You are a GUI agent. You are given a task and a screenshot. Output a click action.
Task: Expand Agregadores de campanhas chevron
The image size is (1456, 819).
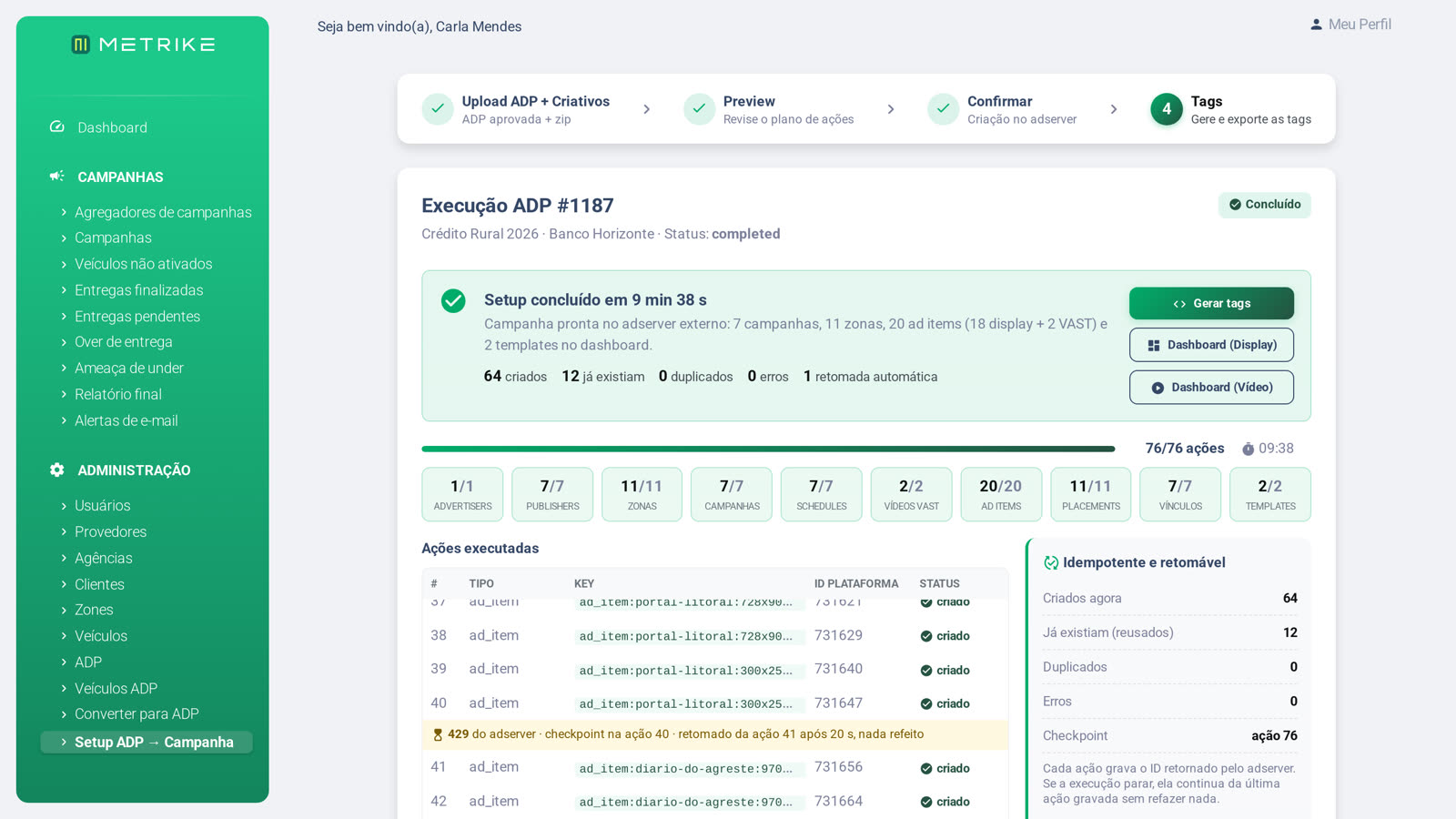point(64,212)
